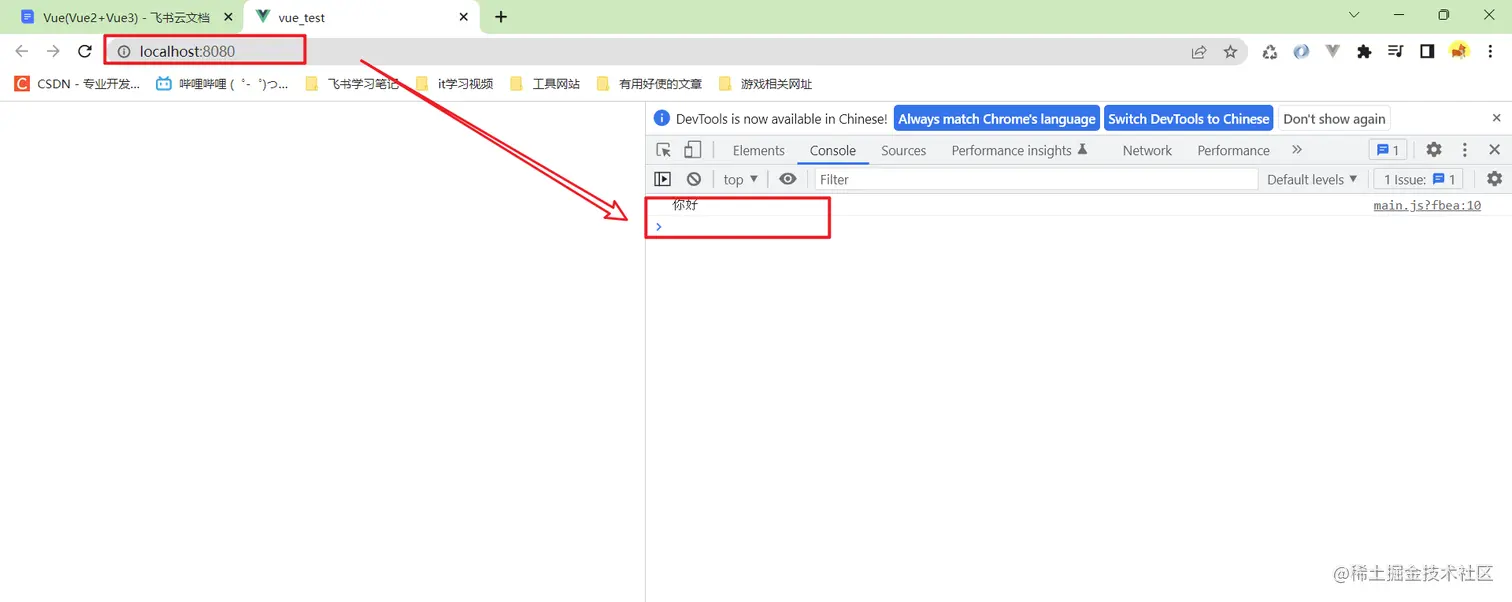Open DevTools settings gear icon
The height and width of the screenshot is (602, 1512).
[1434, 149]
